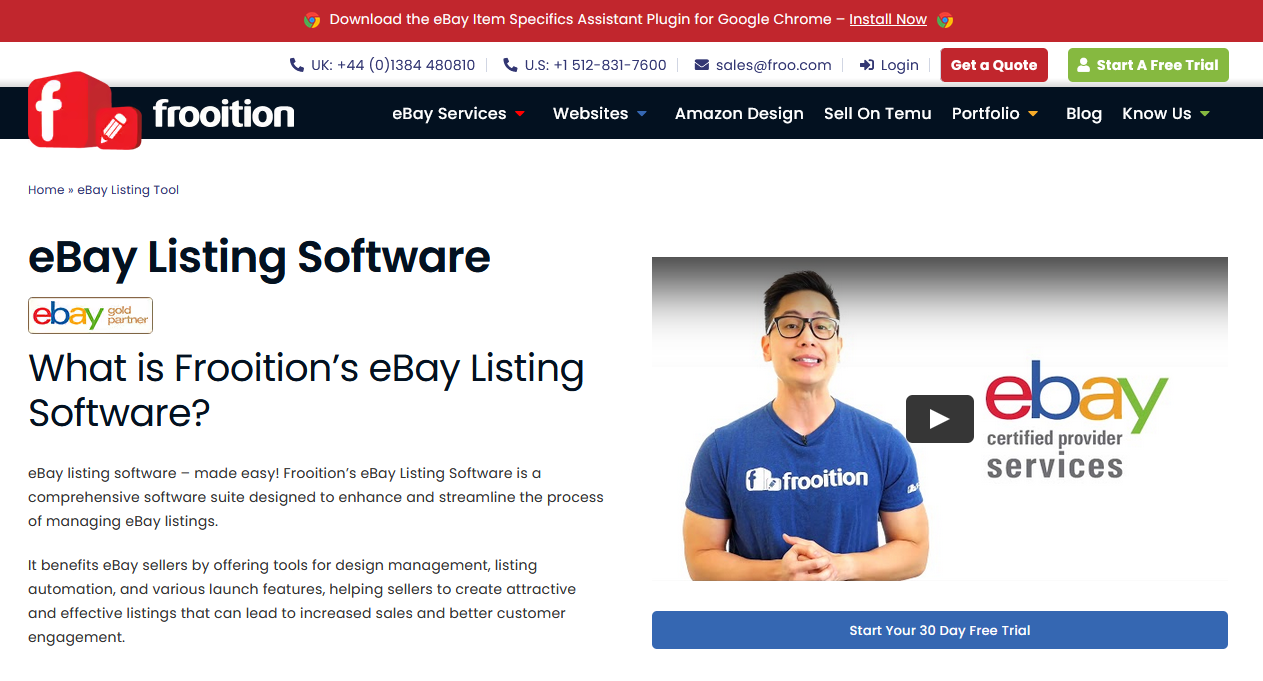Click the Login link
1263x681 pixels.
(x=900, y=65)
